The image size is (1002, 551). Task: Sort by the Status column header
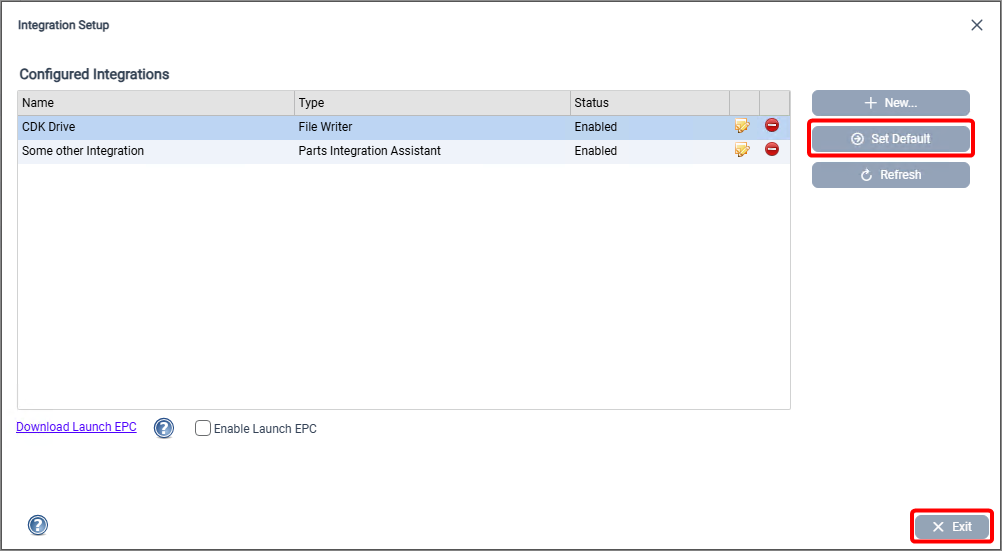pyautogui.click(x=650, y=103)
